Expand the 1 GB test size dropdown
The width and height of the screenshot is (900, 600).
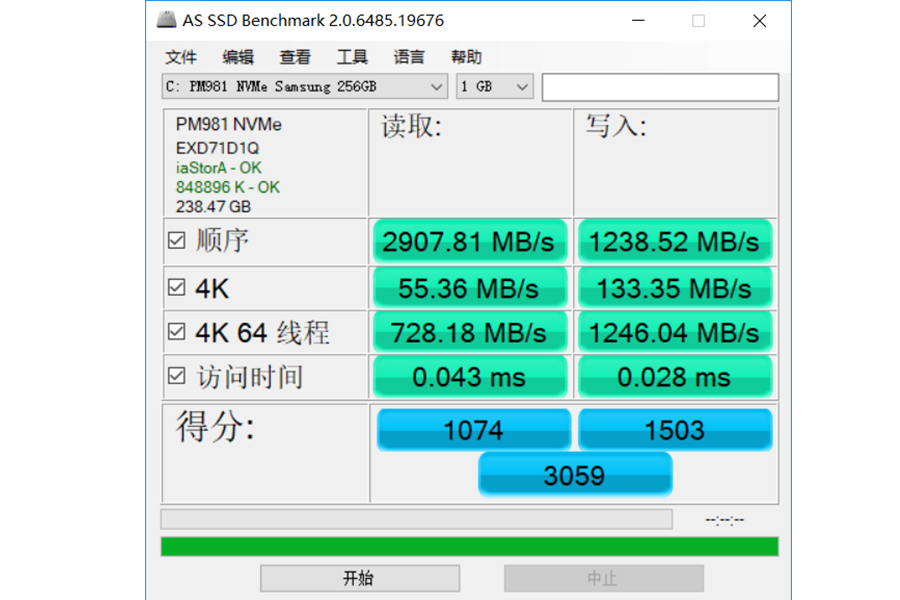[494, 87]
